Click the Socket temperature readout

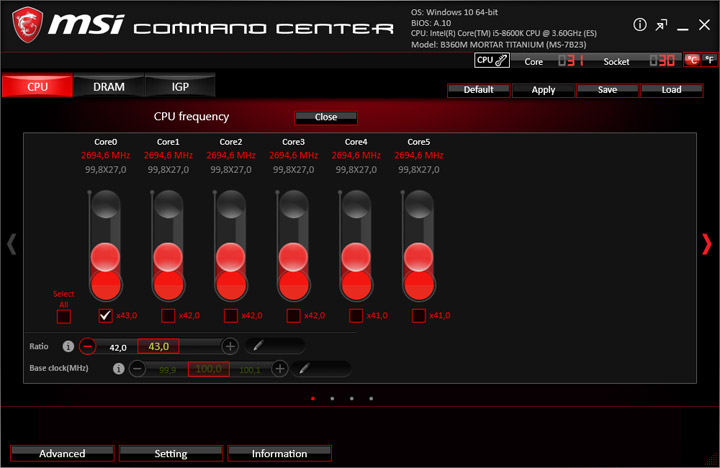pyautogui.click(x=662, y=61)
